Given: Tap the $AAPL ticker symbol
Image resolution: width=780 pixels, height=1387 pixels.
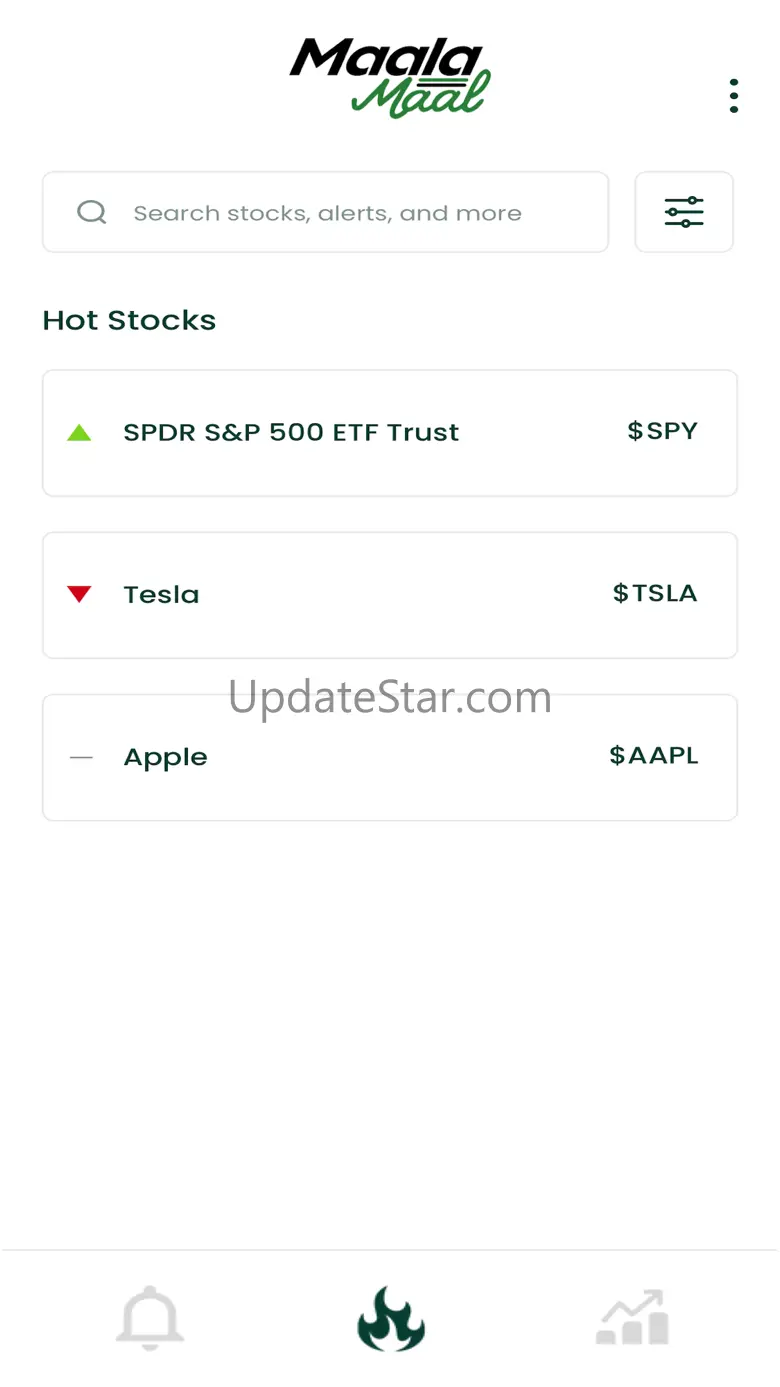Looking at the screenshot, I should tap(654, 756).
